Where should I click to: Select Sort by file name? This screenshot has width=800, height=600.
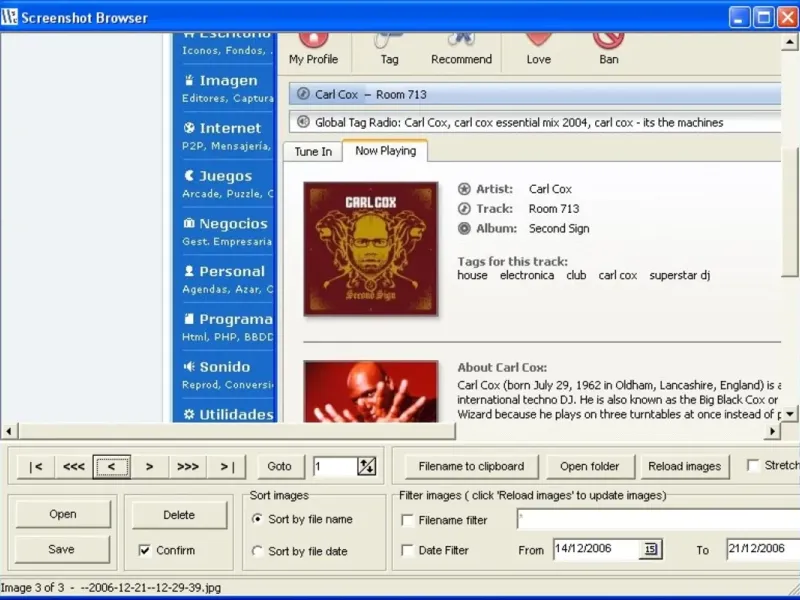pos(258,519)
